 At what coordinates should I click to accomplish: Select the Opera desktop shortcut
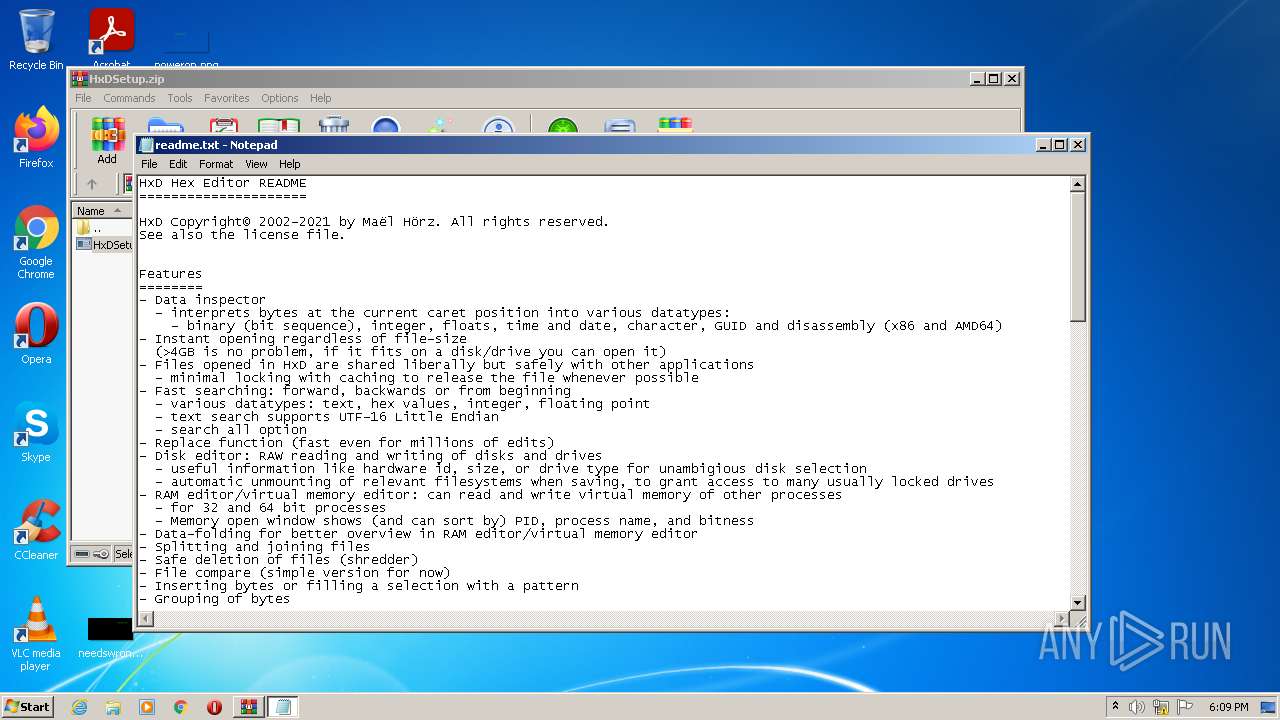(36, 334)
